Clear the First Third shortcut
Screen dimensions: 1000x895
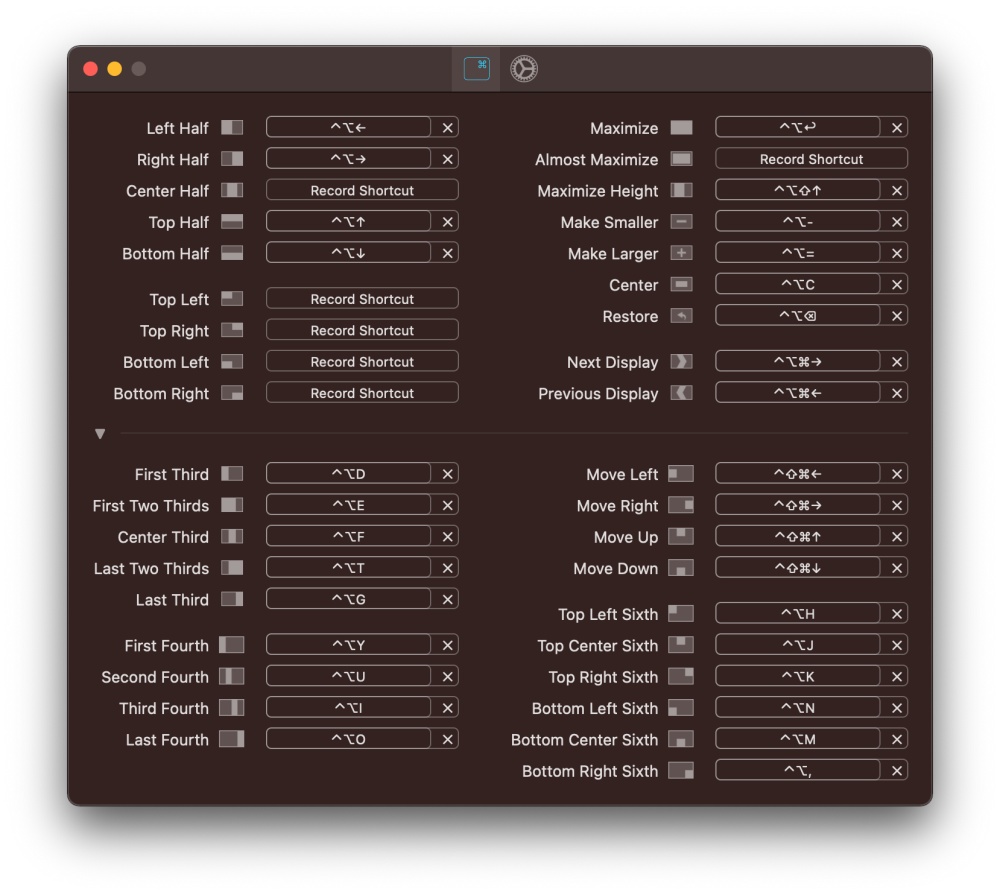point(448,474)
